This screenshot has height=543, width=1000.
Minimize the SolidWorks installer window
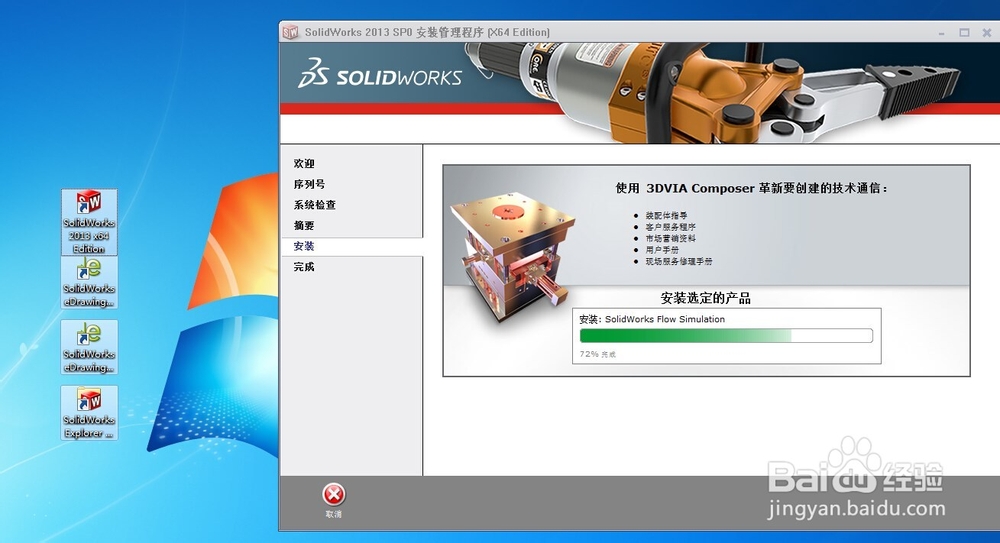[941, 33]
